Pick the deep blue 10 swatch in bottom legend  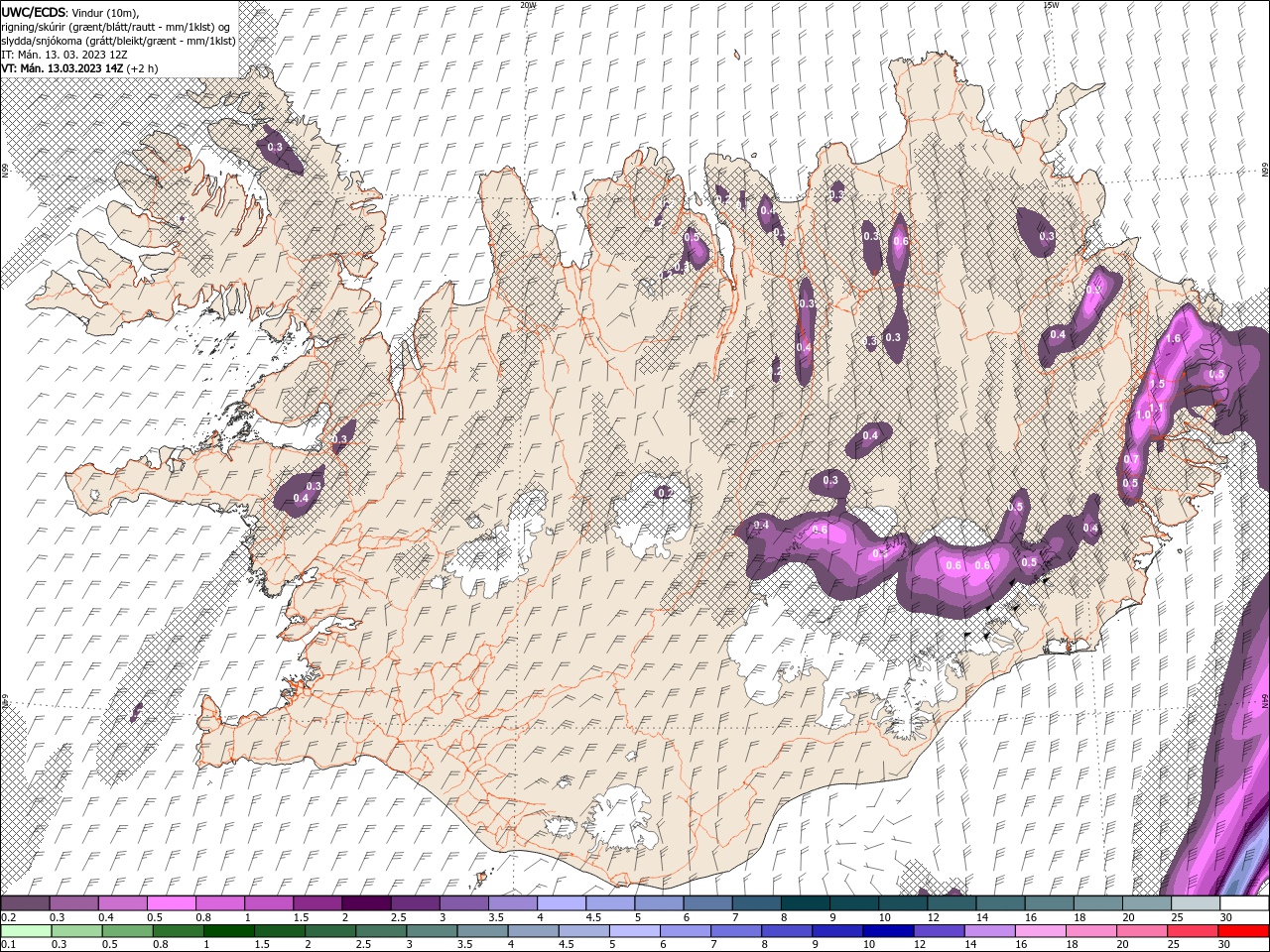pyautogui.click(x=887, y=931)
